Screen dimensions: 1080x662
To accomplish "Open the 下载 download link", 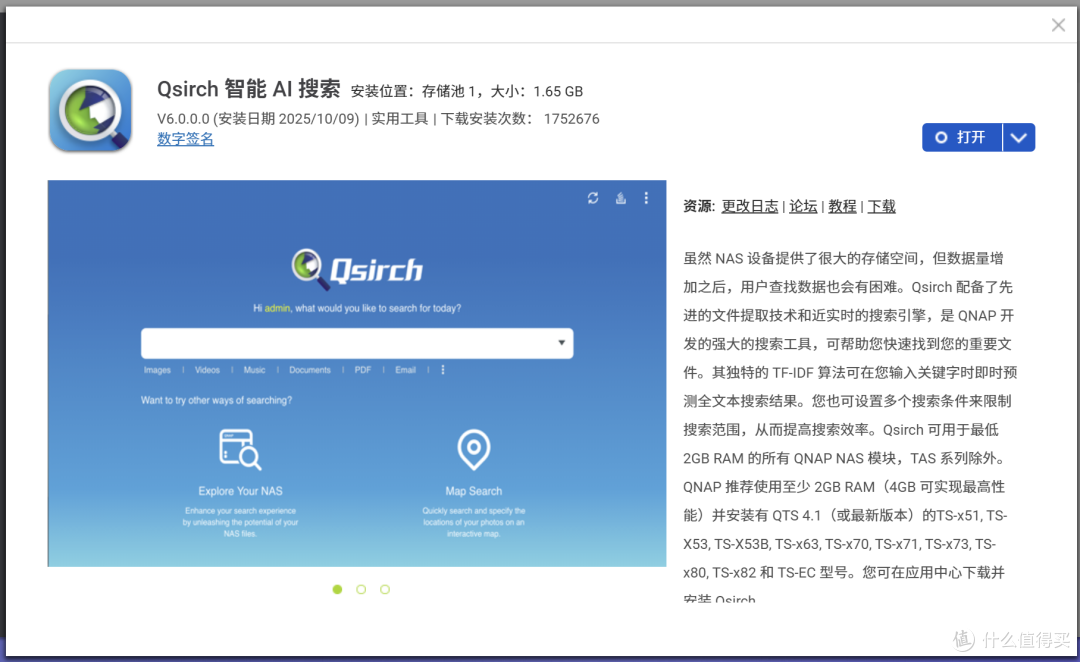I will [x=882, y=206].
